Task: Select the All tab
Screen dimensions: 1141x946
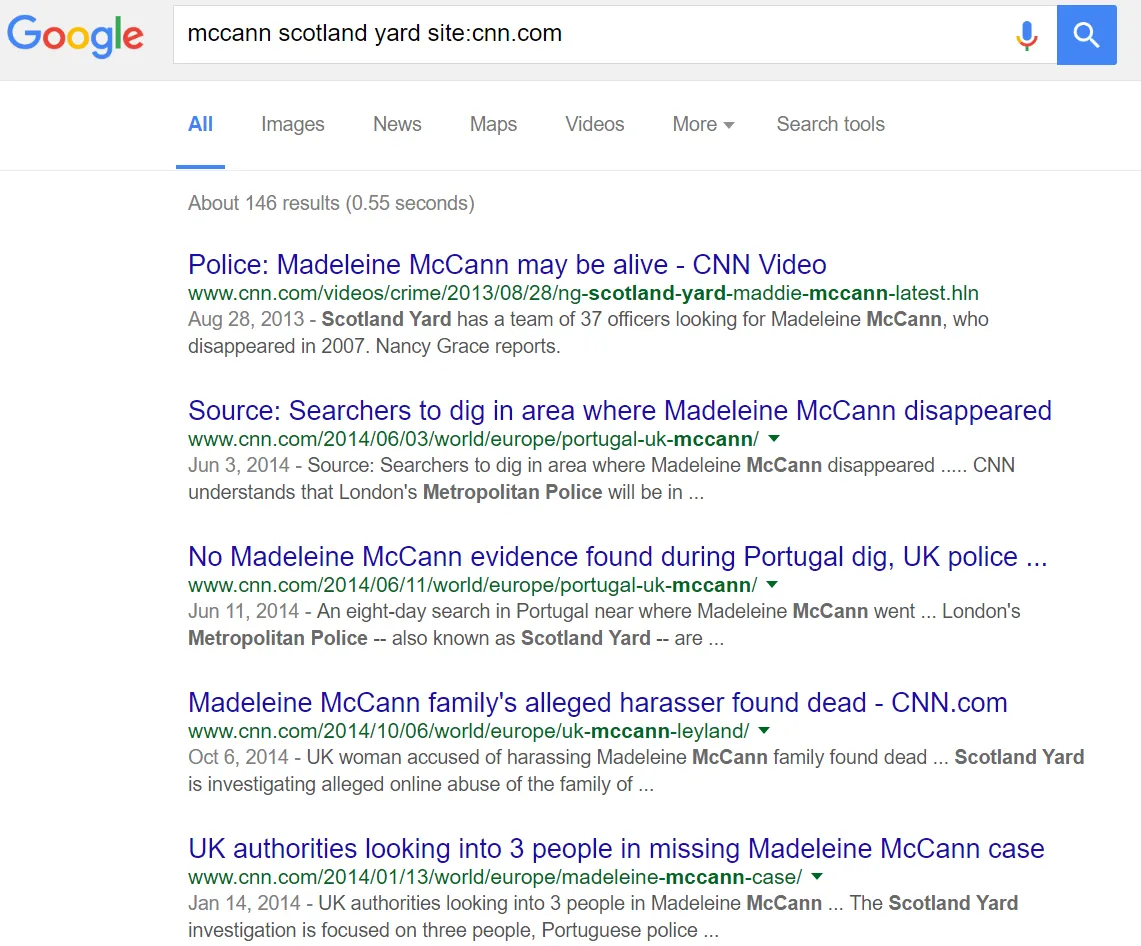Action: tap(200, 124)
